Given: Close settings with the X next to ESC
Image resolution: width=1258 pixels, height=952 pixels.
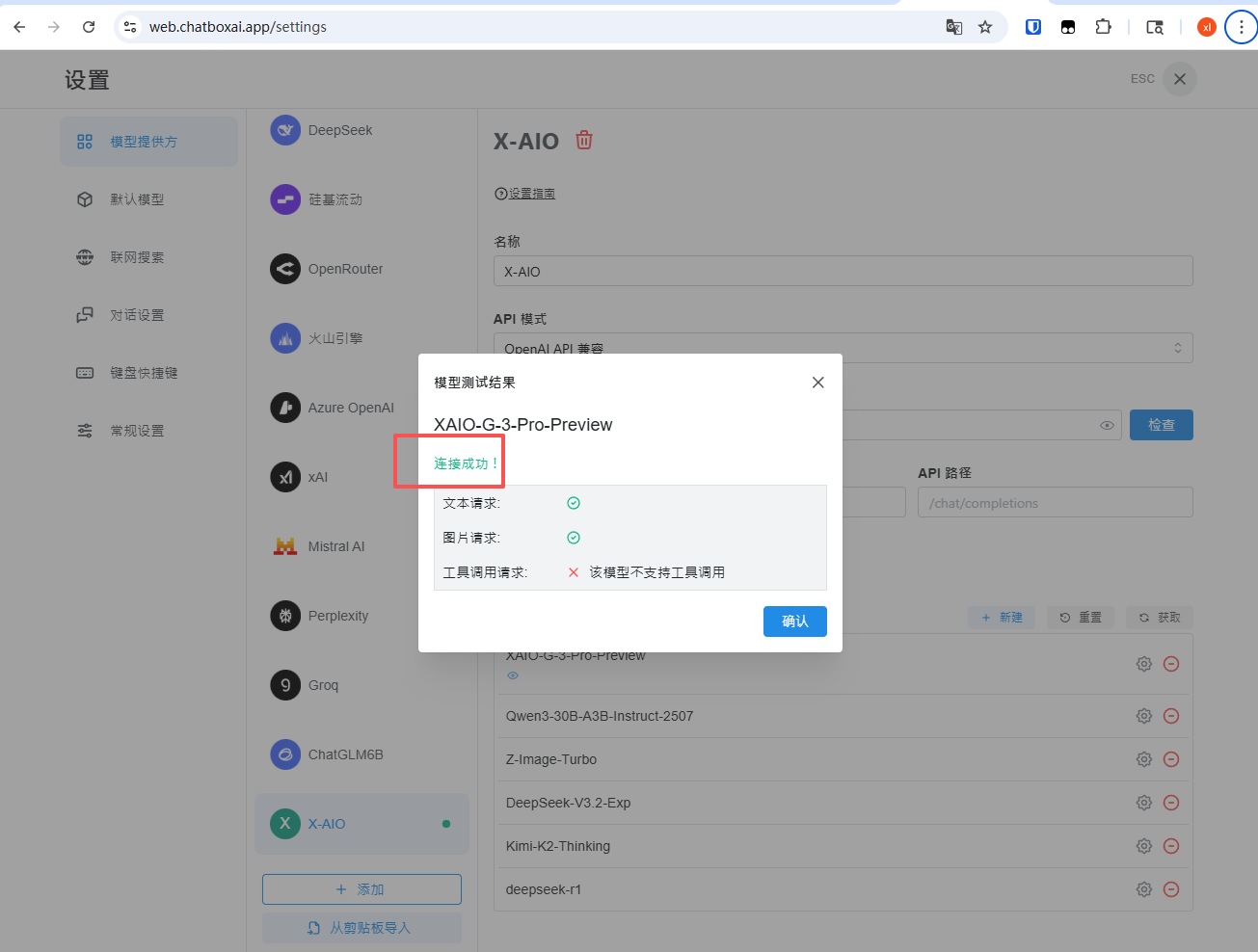Looking at the screenshot, I should (1180, 79).
